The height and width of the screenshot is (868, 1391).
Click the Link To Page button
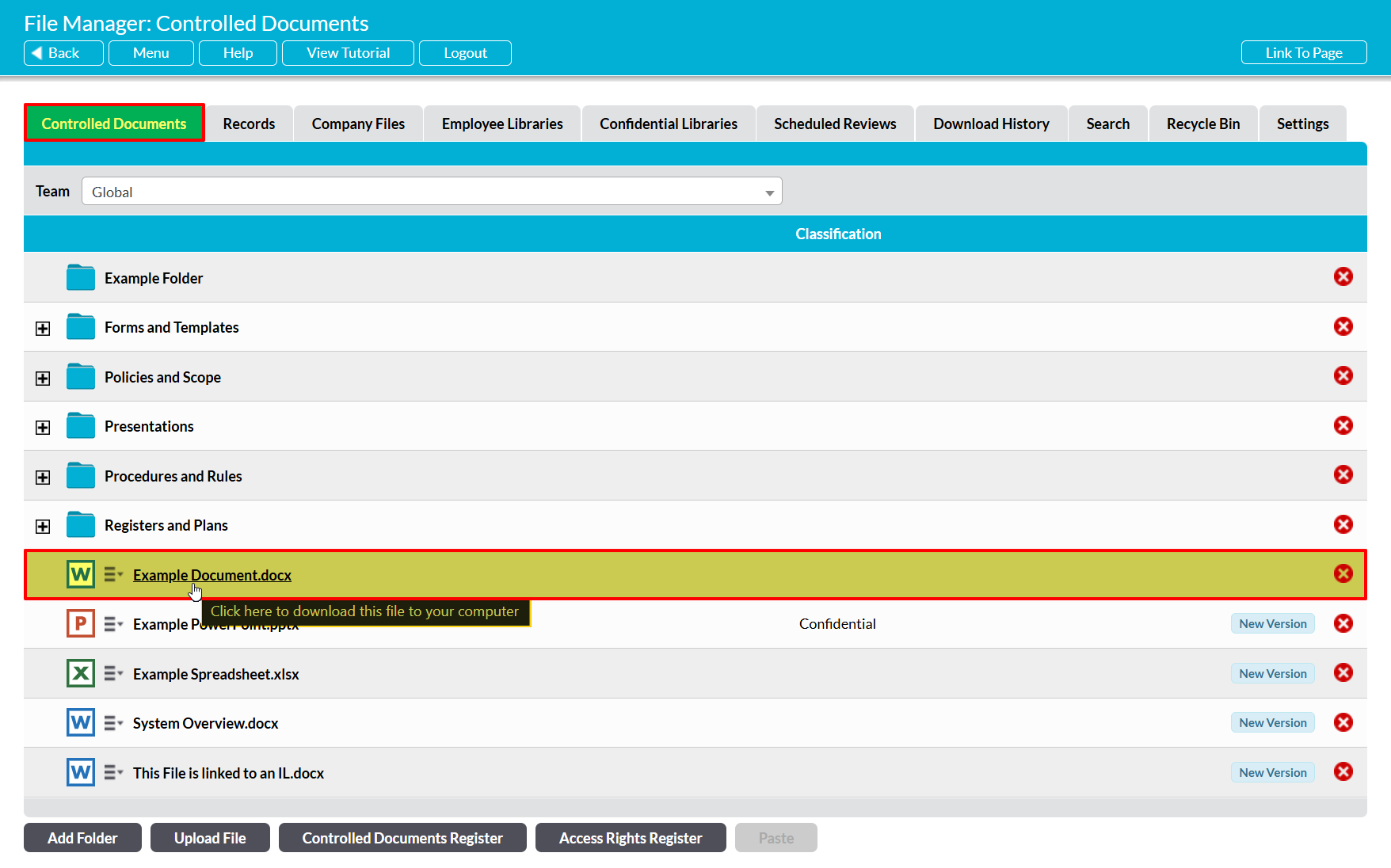pyautogui.click(x=1303, y=53)
